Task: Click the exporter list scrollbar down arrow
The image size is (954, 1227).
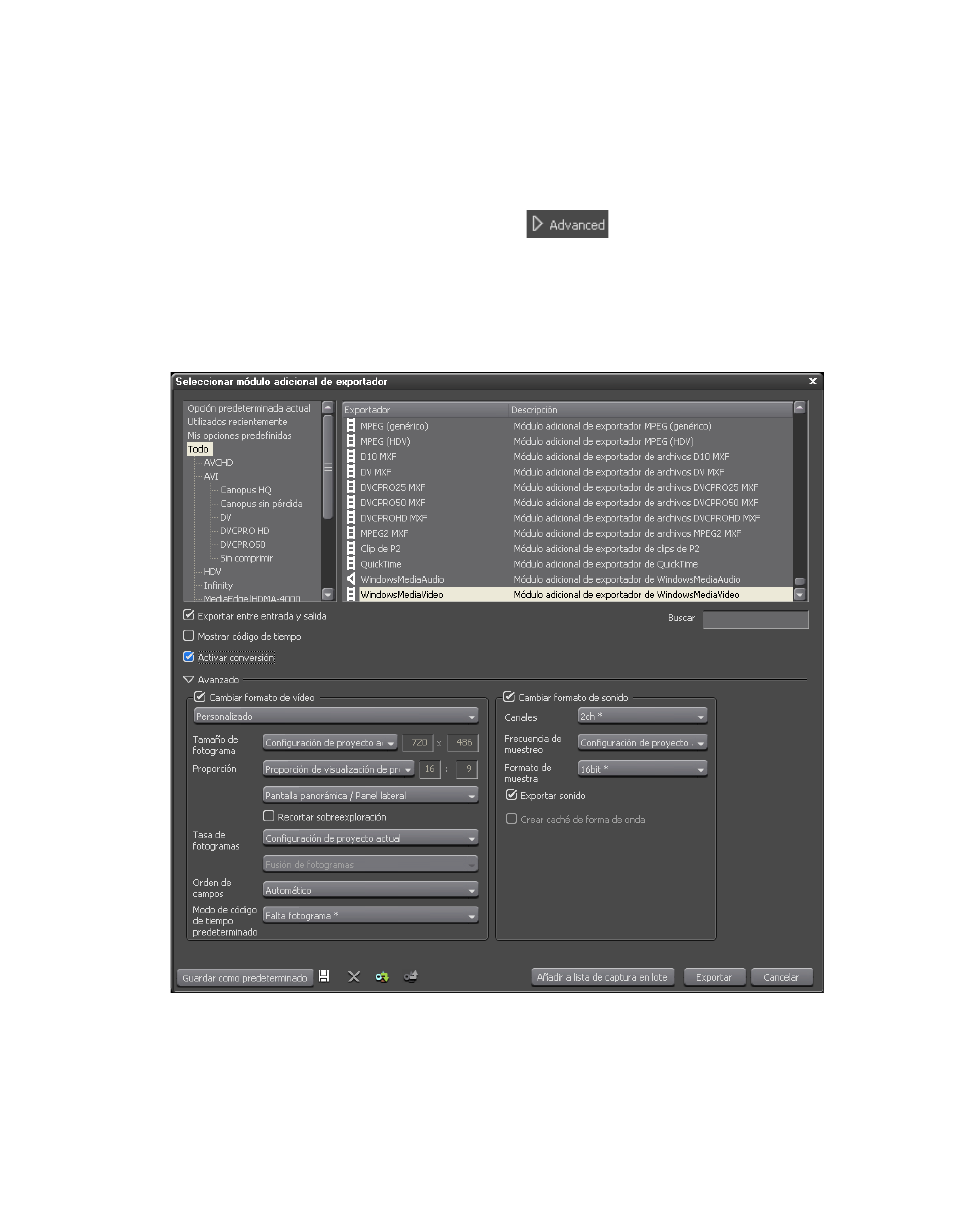Action: (x=799, y=594)
